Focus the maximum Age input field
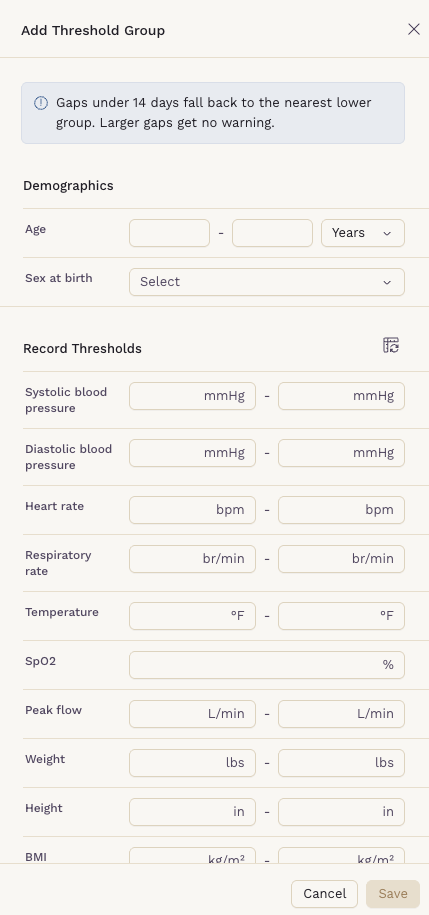Viewport: 429px width, 915px height. point(273,233)
